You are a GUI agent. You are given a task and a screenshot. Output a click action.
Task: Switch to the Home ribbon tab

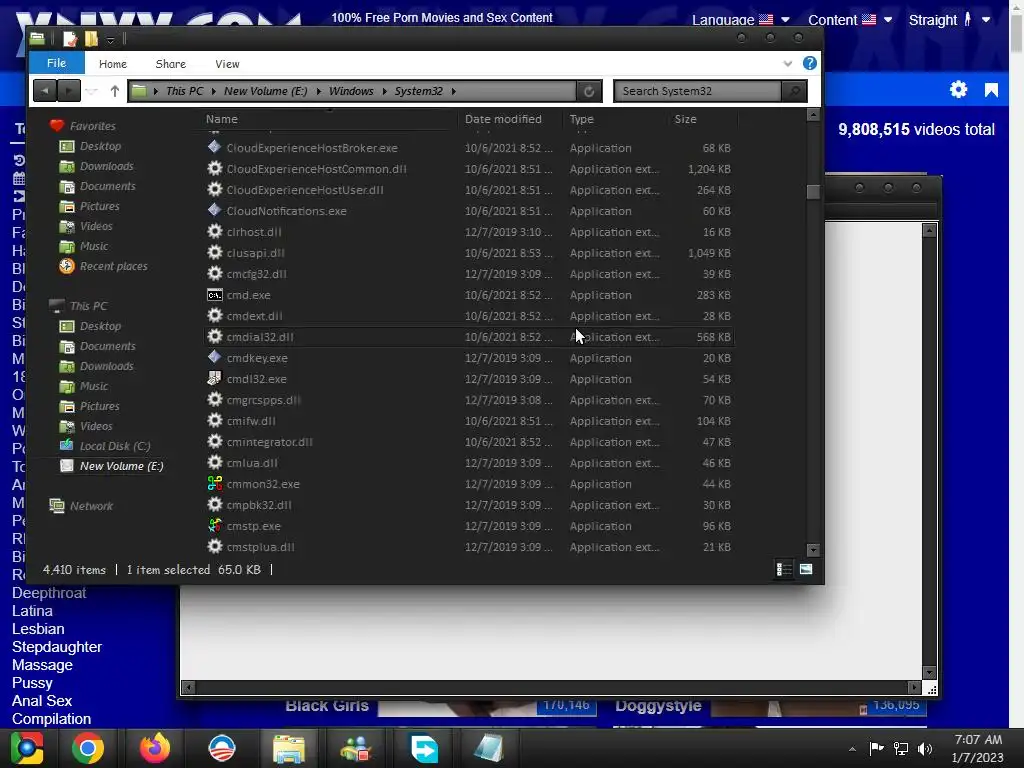click(x=113, y=64)
